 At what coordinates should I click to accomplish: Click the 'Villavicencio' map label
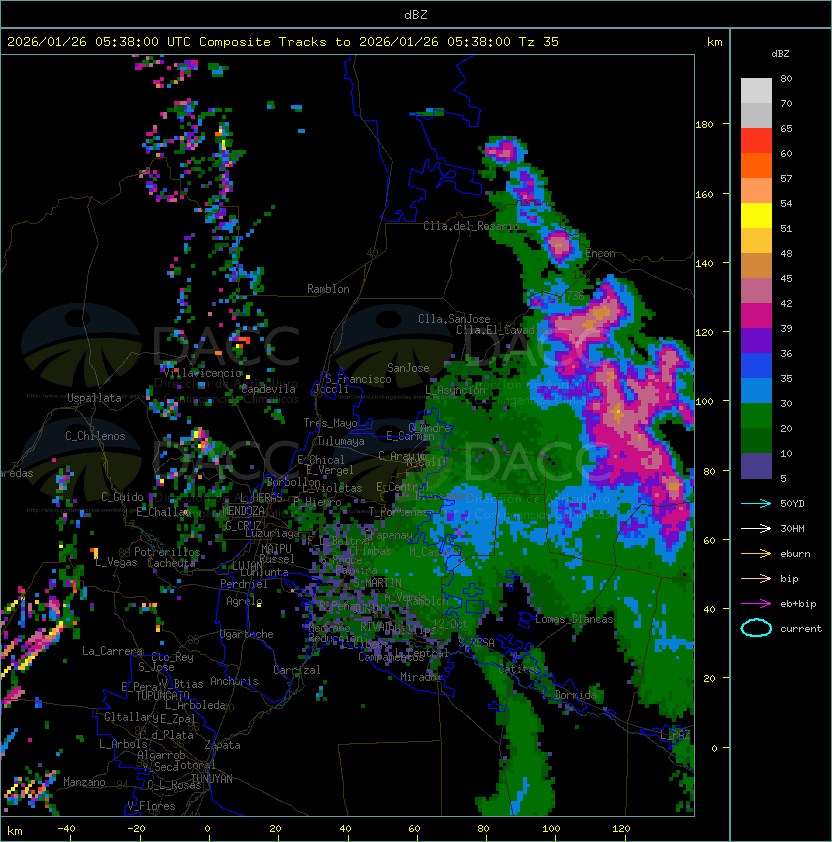click(x=202, y=373)
